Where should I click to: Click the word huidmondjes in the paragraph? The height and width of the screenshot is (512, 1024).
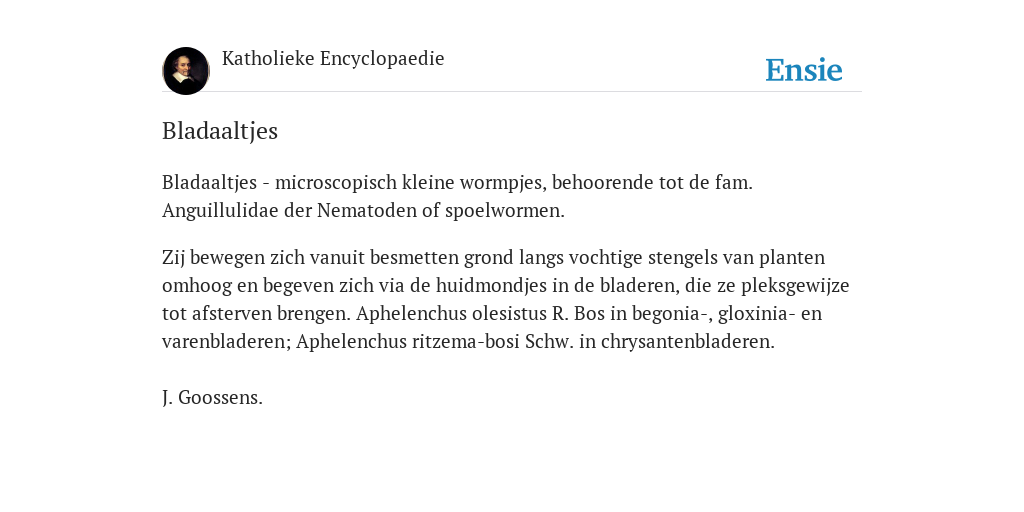[x=482, y=286]
